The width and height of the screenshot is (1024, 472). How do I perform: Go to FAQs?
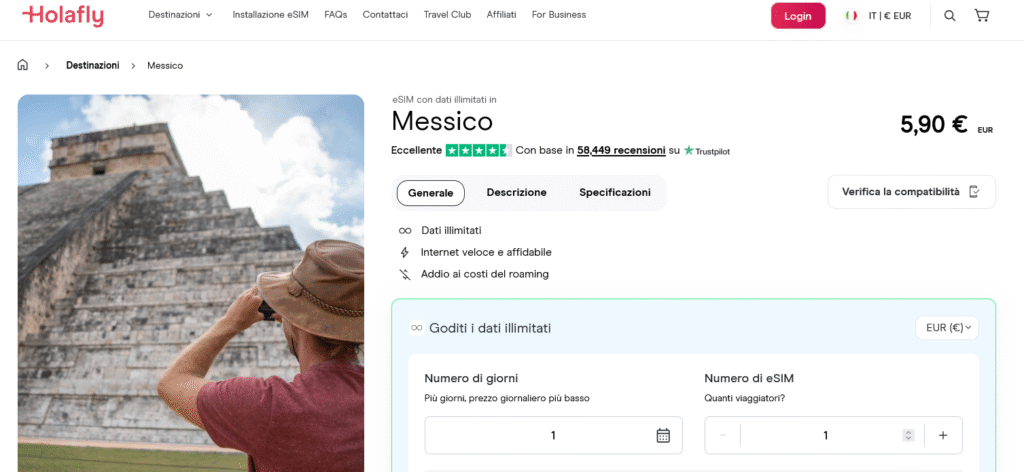pyautogui.click(x=336, y=14)
